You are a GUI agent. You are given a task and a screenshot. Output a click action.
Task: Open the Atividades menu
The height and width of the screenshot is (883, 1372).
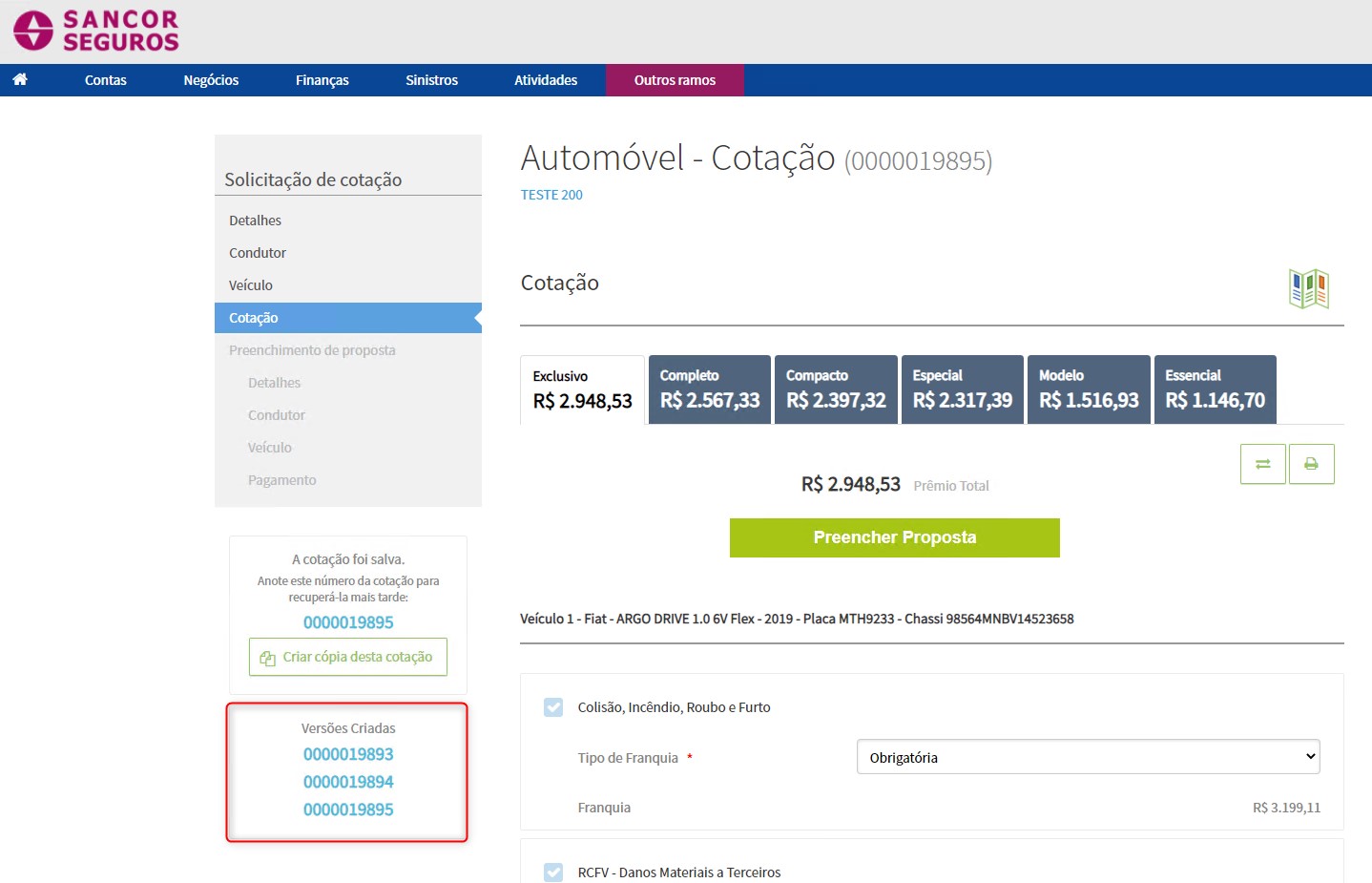[x=546, y=80]
